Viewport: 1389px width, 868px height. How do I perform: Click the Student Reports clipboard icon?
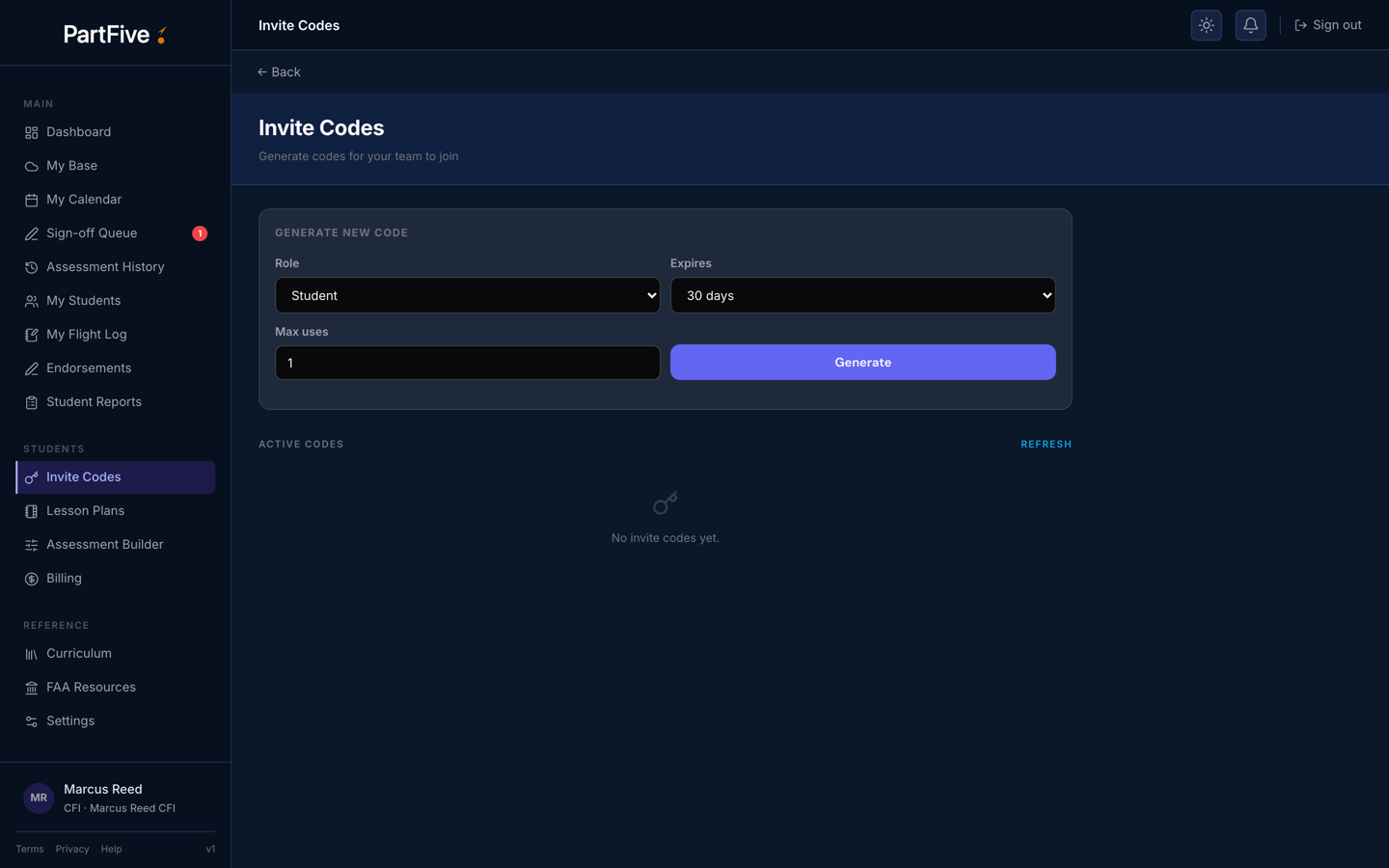[31, 402]
